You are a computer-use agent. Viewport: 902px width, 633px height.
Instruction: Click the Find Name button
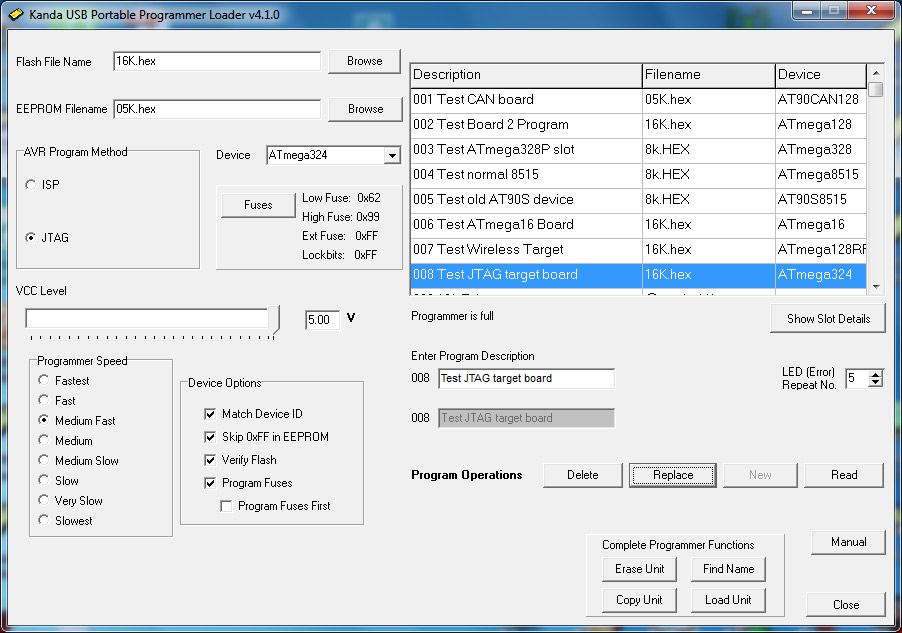(728, 569)
